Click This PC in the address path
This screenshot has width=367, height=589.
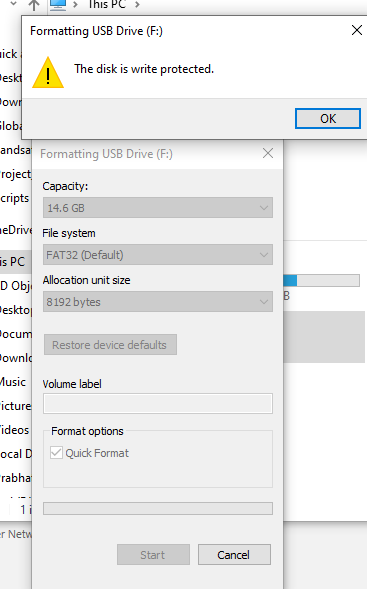[107, 5]
